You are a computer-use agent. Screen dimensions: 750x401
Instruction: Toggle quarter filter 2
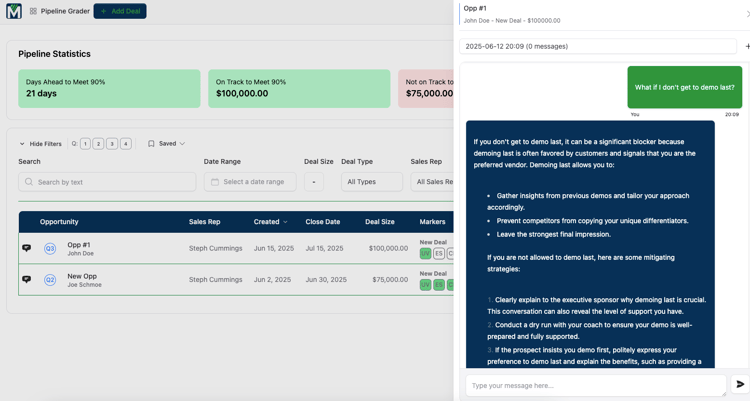point(99,144)
